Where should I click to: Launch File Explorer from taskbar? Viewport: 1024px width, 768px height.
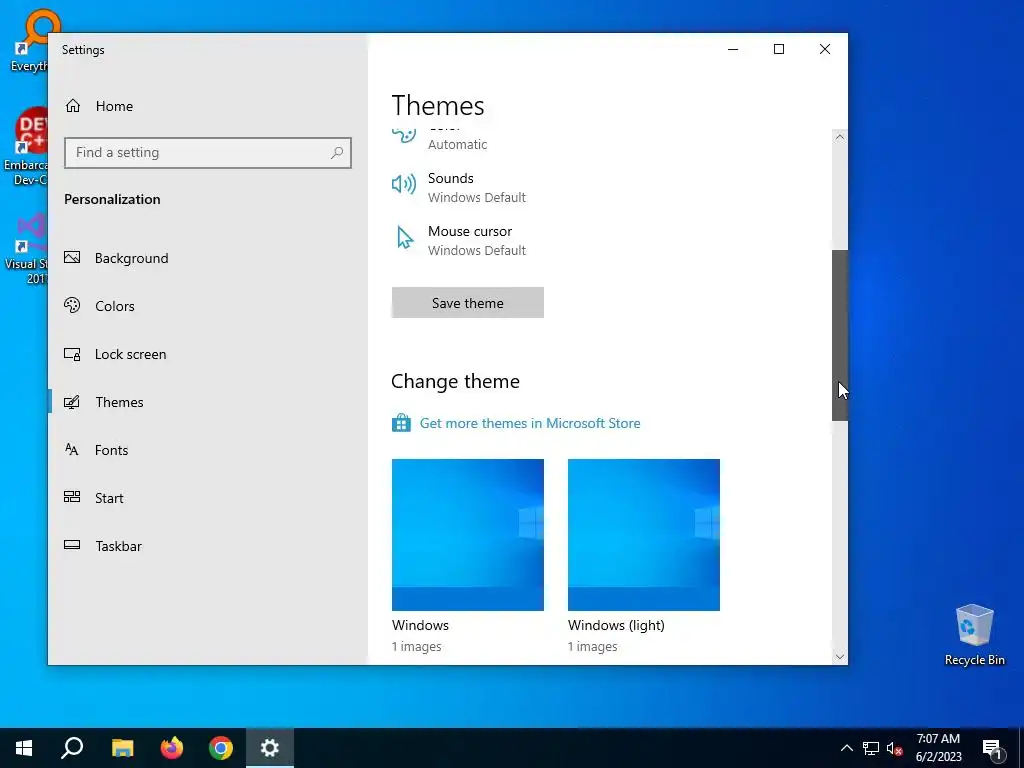pos(122,748)
